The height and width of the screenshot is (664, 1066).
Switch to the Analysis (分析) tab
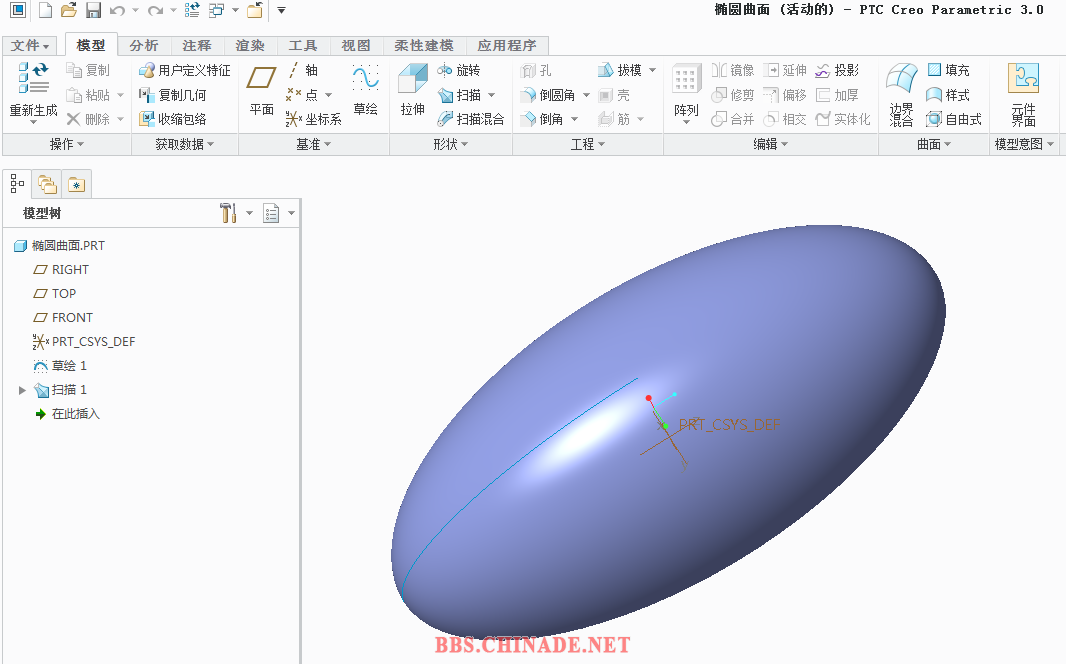pos(144,46)
